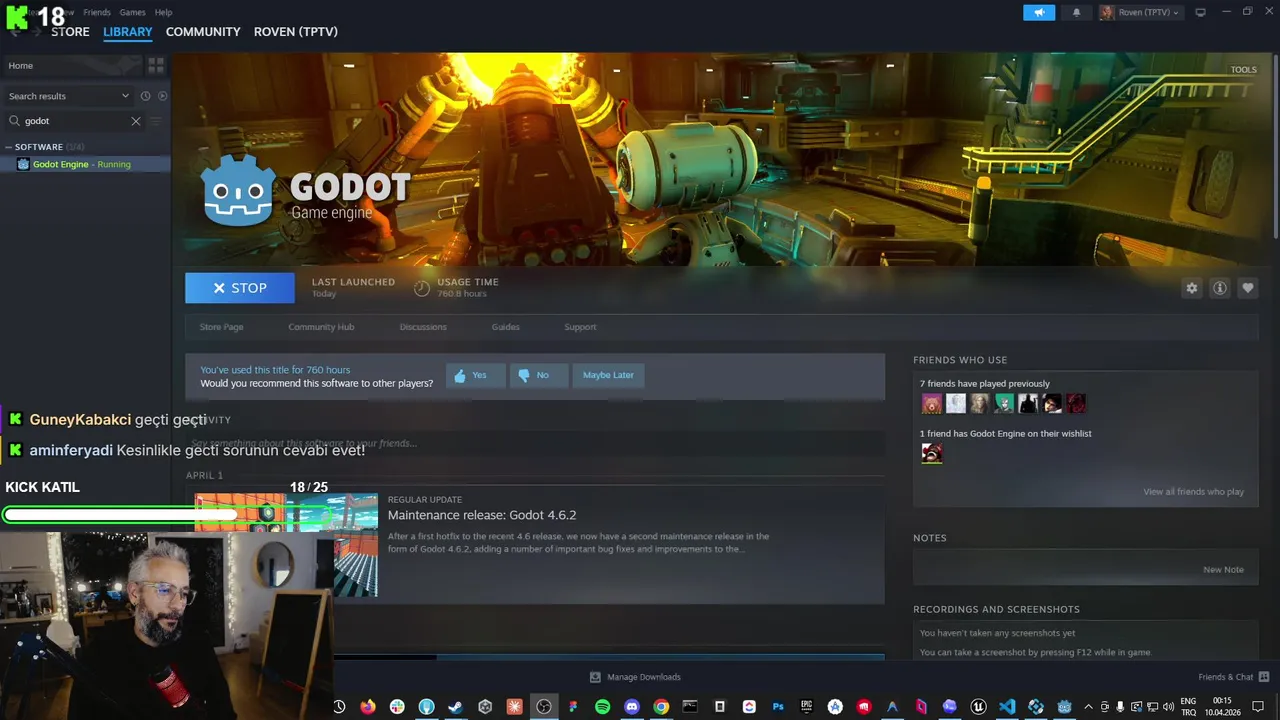
Task: Open OBS Studio from the taskbar
Action: pyautogui.click(x=543, y=707)
